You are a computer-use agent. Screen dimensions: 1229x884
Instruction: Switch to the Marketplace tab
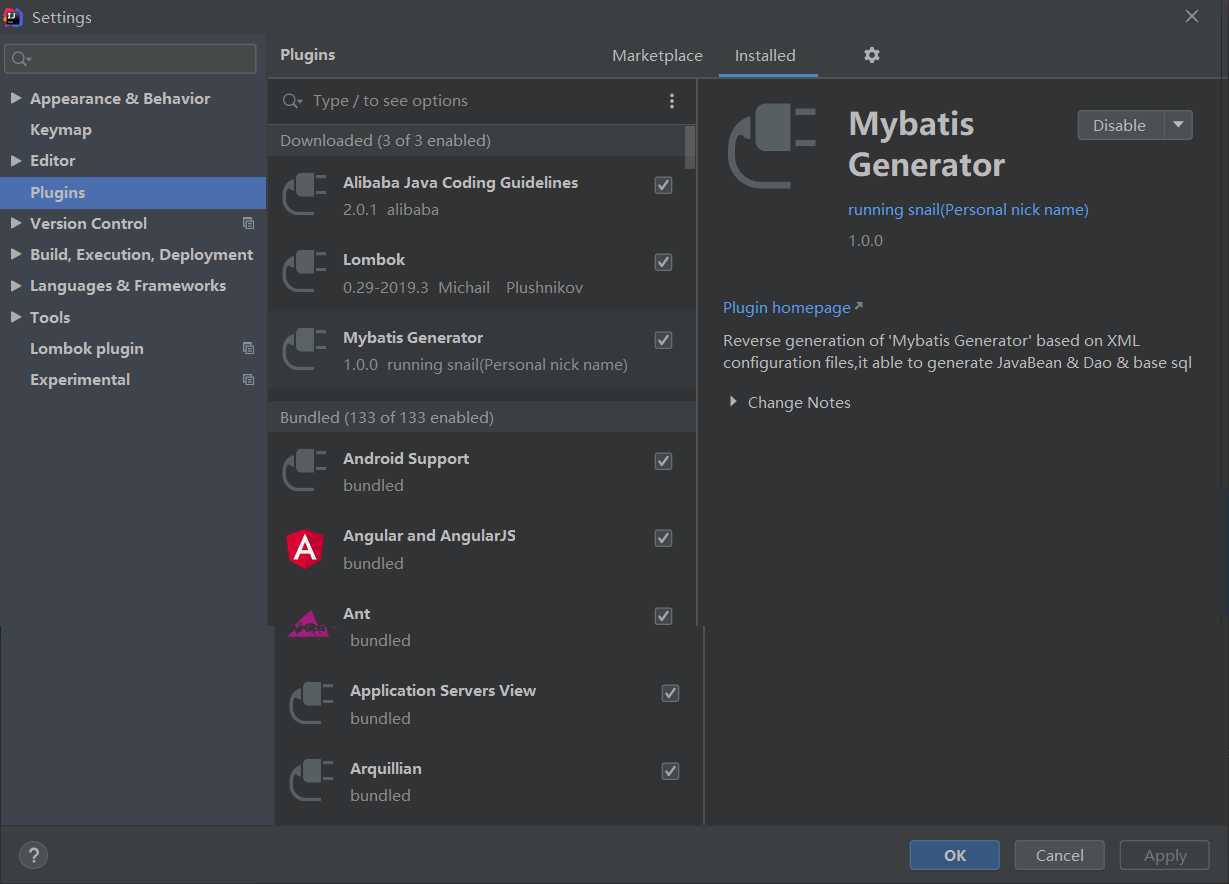tap(657, 56)
